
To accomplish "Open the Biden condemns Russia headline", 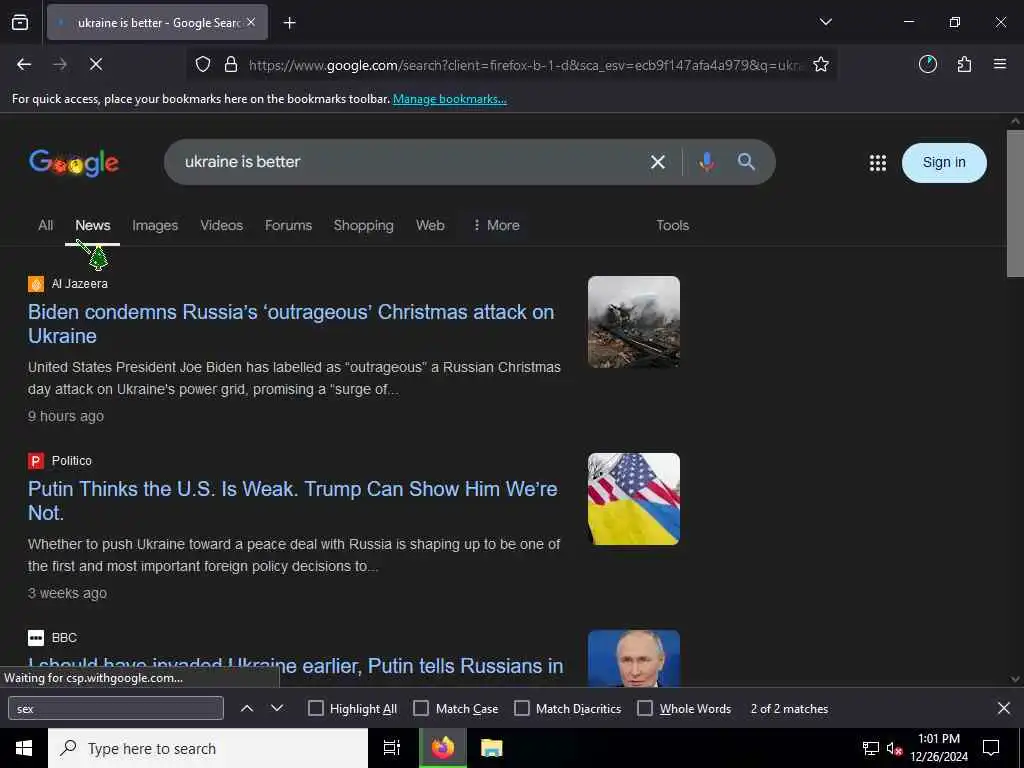I will (x=291, y=324).
